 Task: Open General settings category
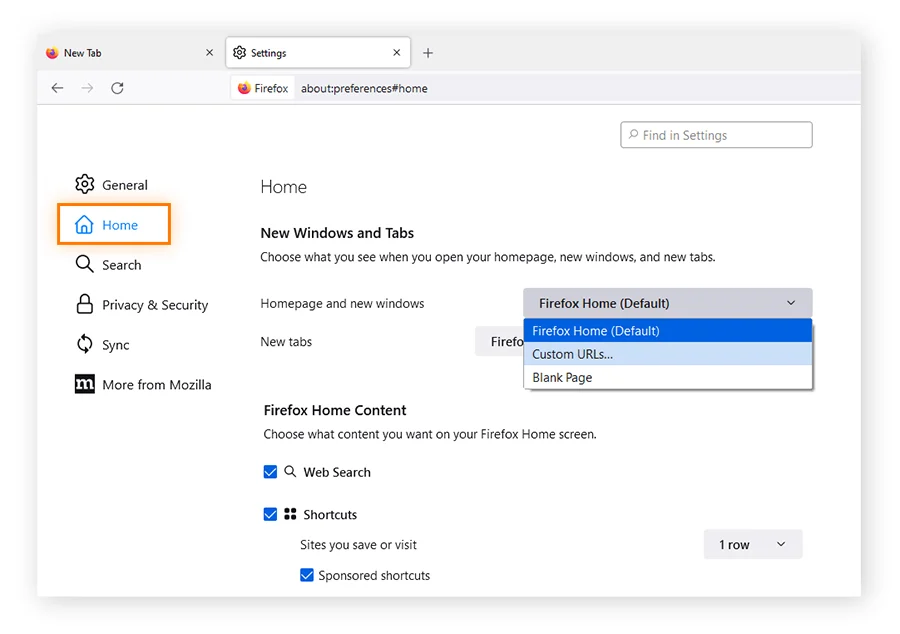pos(111,185)
